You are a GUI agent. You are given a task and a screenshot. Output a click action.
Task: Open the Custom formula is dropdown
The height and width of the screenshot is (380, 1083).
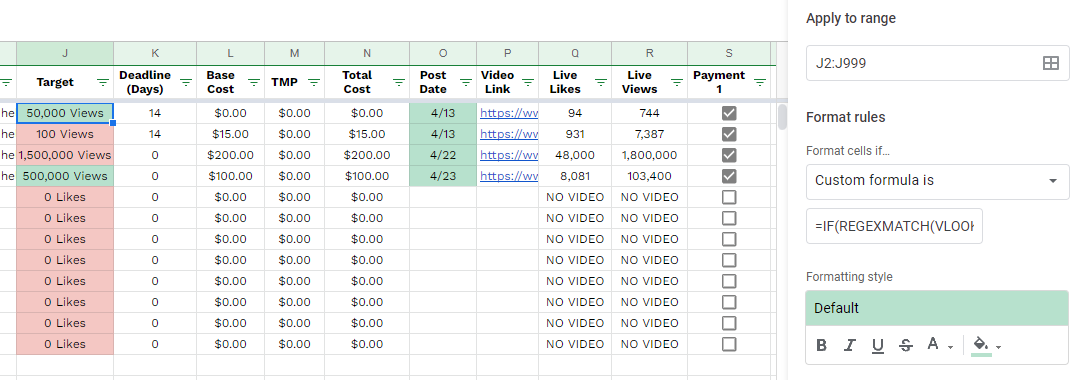click(x=937, y=181)
